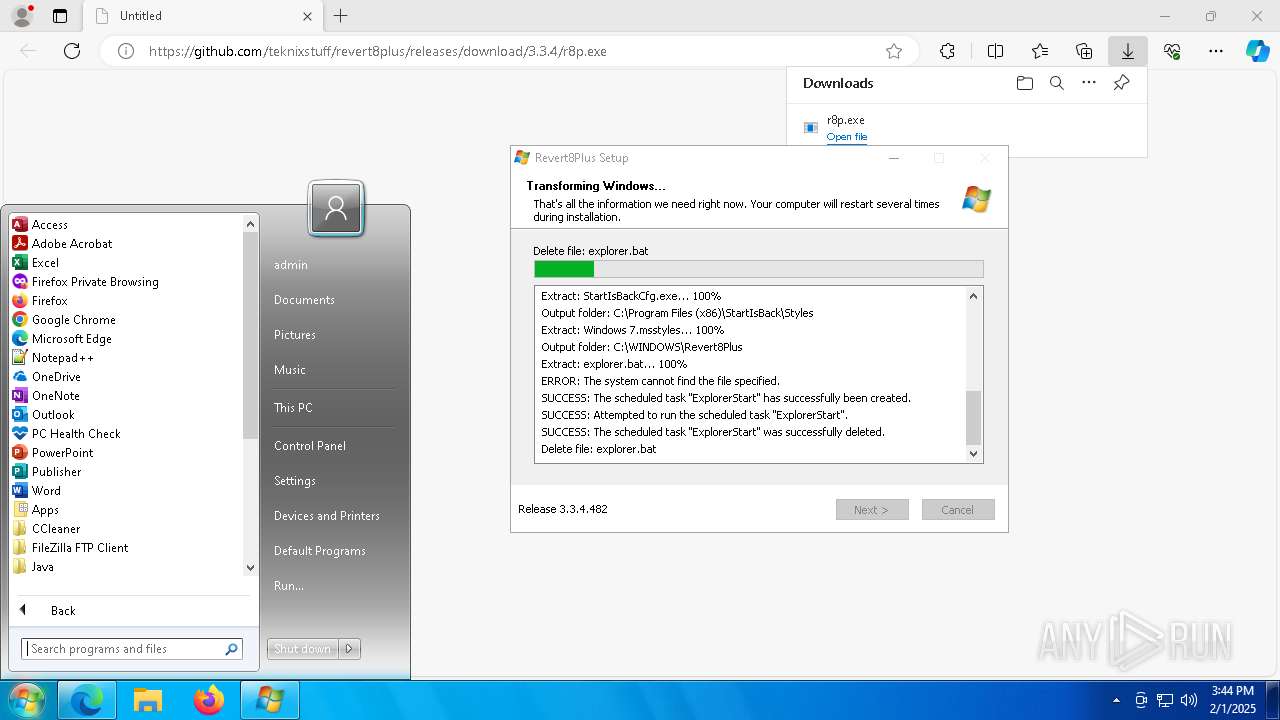Open volume icon in system tray
The width and height of the screenshot is (1280, 720).
point(1189,700)
